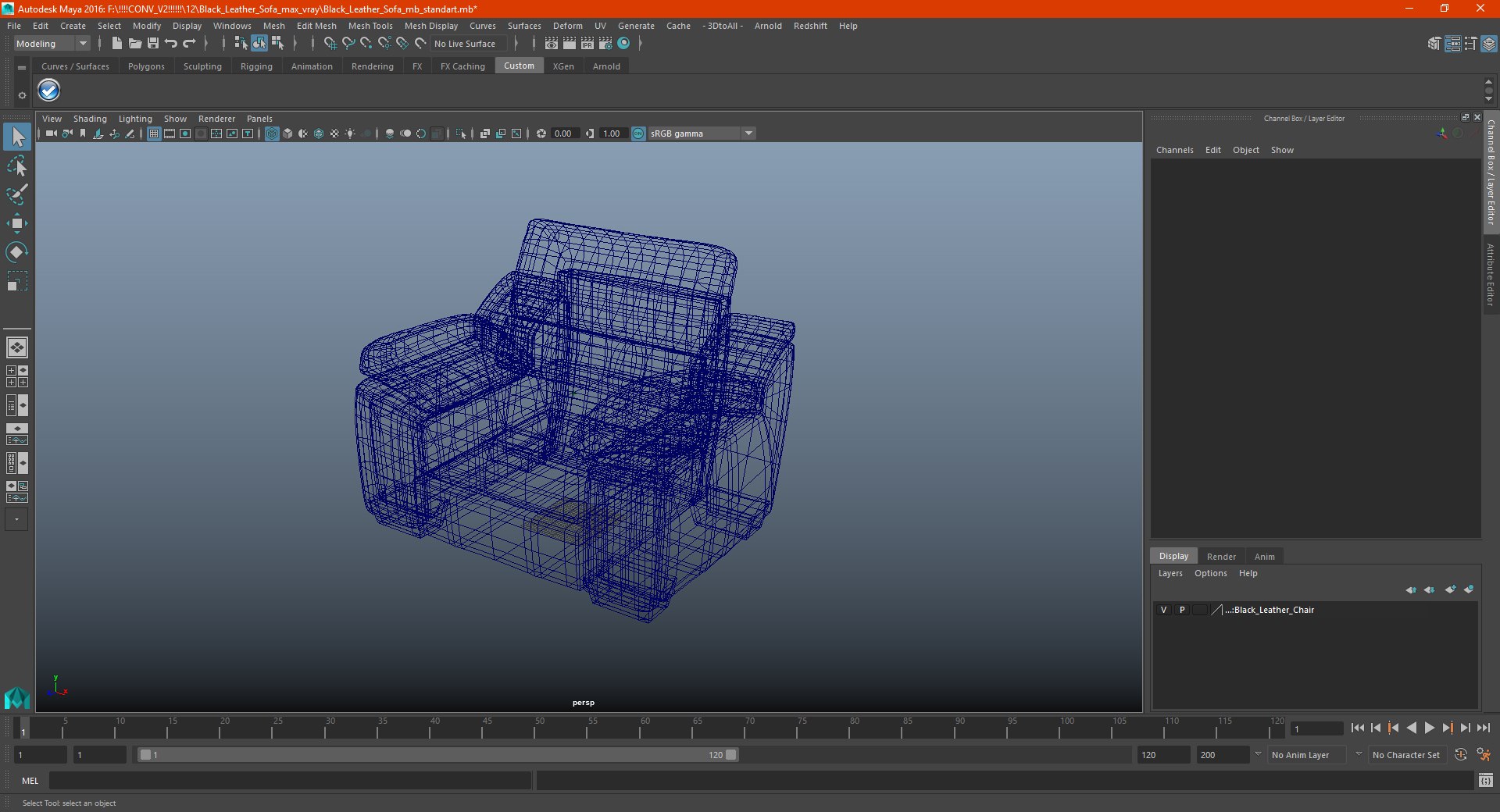Click the gamma value field 1.00
This screenshot has width=1500, height=812.
pyautogui.click(x=613, y=134)
